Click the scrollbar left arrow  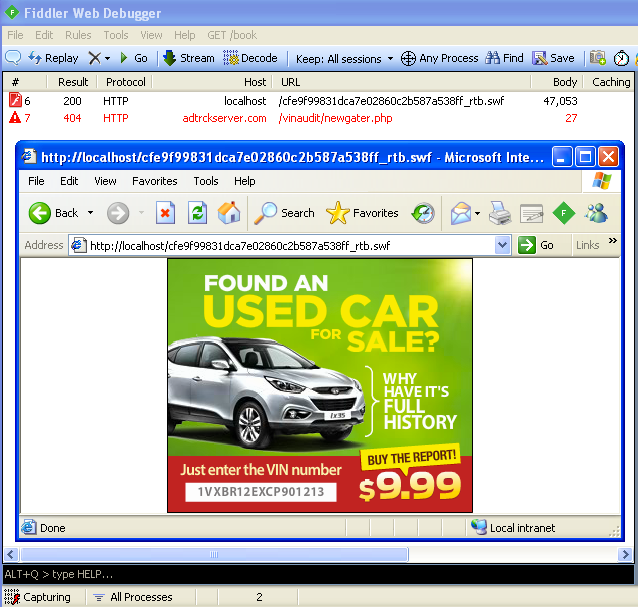pos(11,554)
